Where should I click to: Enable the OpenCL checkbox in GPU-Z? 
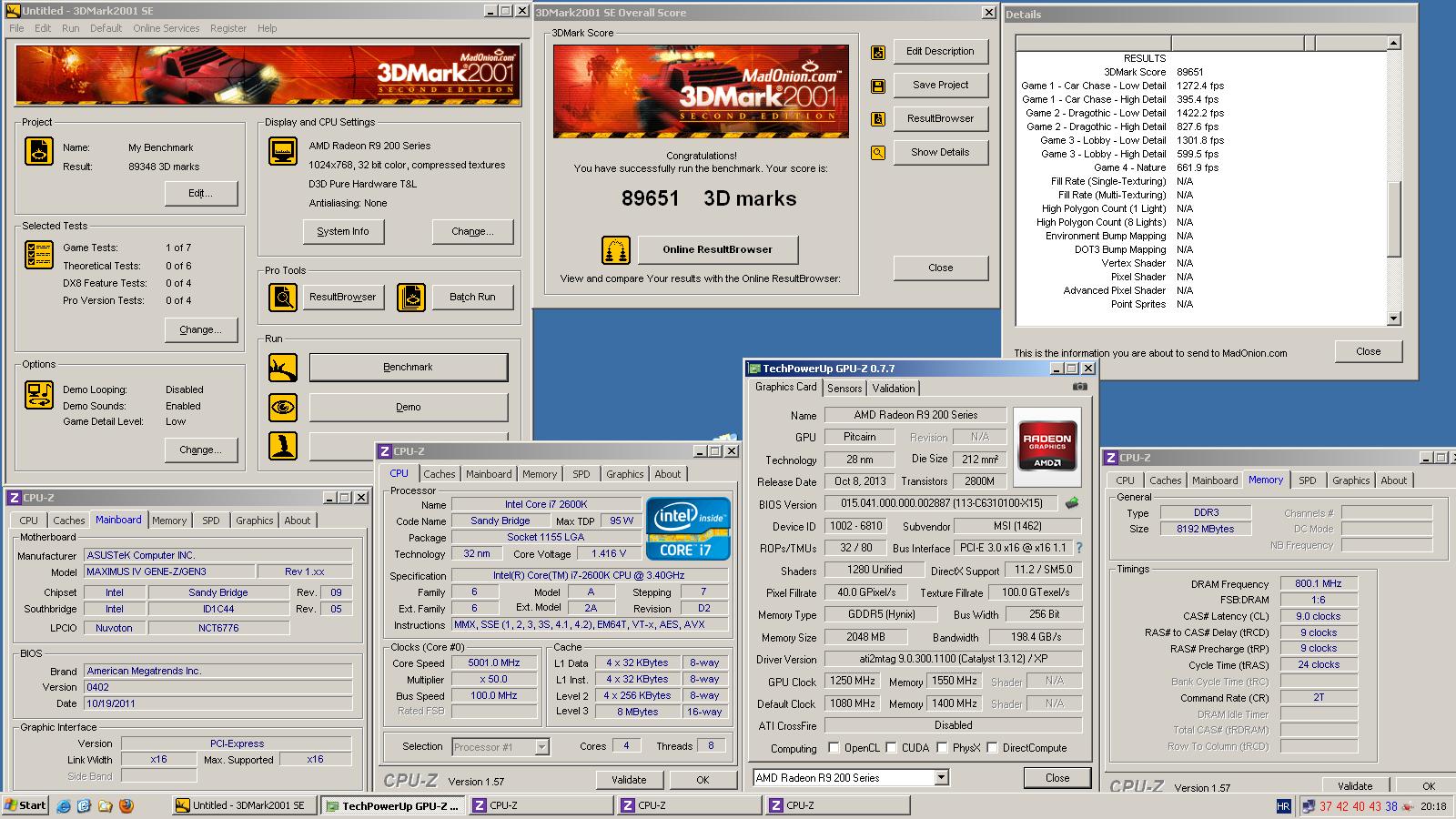click(834, 748)
